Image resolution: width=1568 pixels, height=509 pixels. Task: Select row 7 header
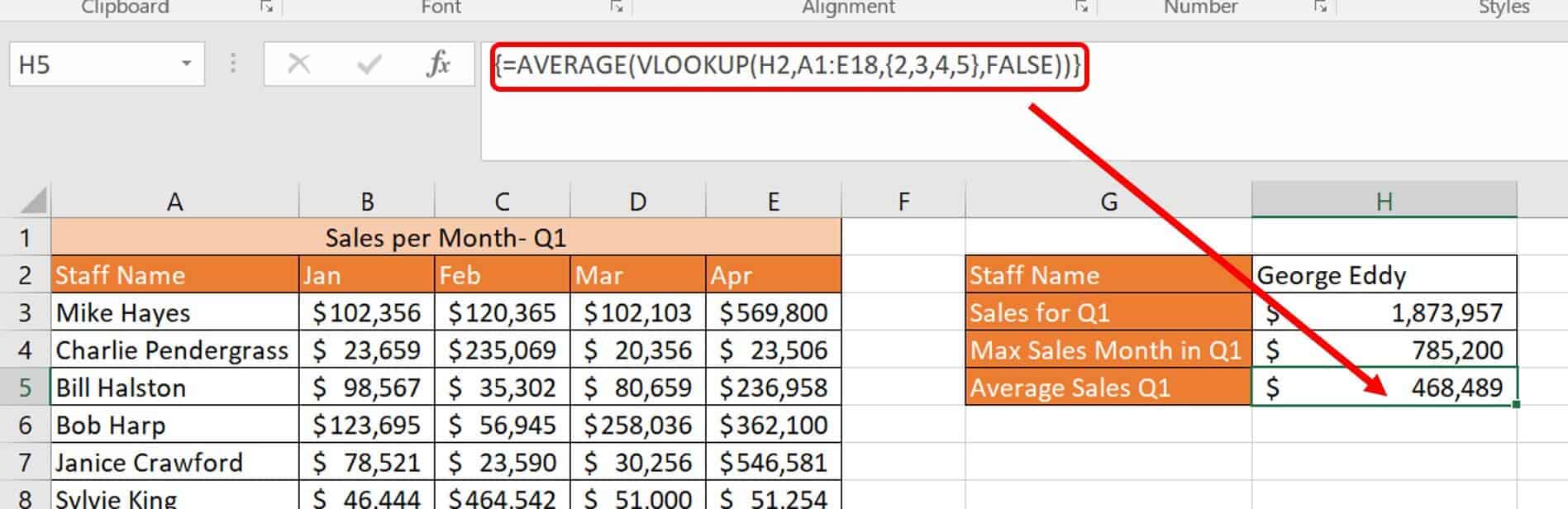point(25,462)
